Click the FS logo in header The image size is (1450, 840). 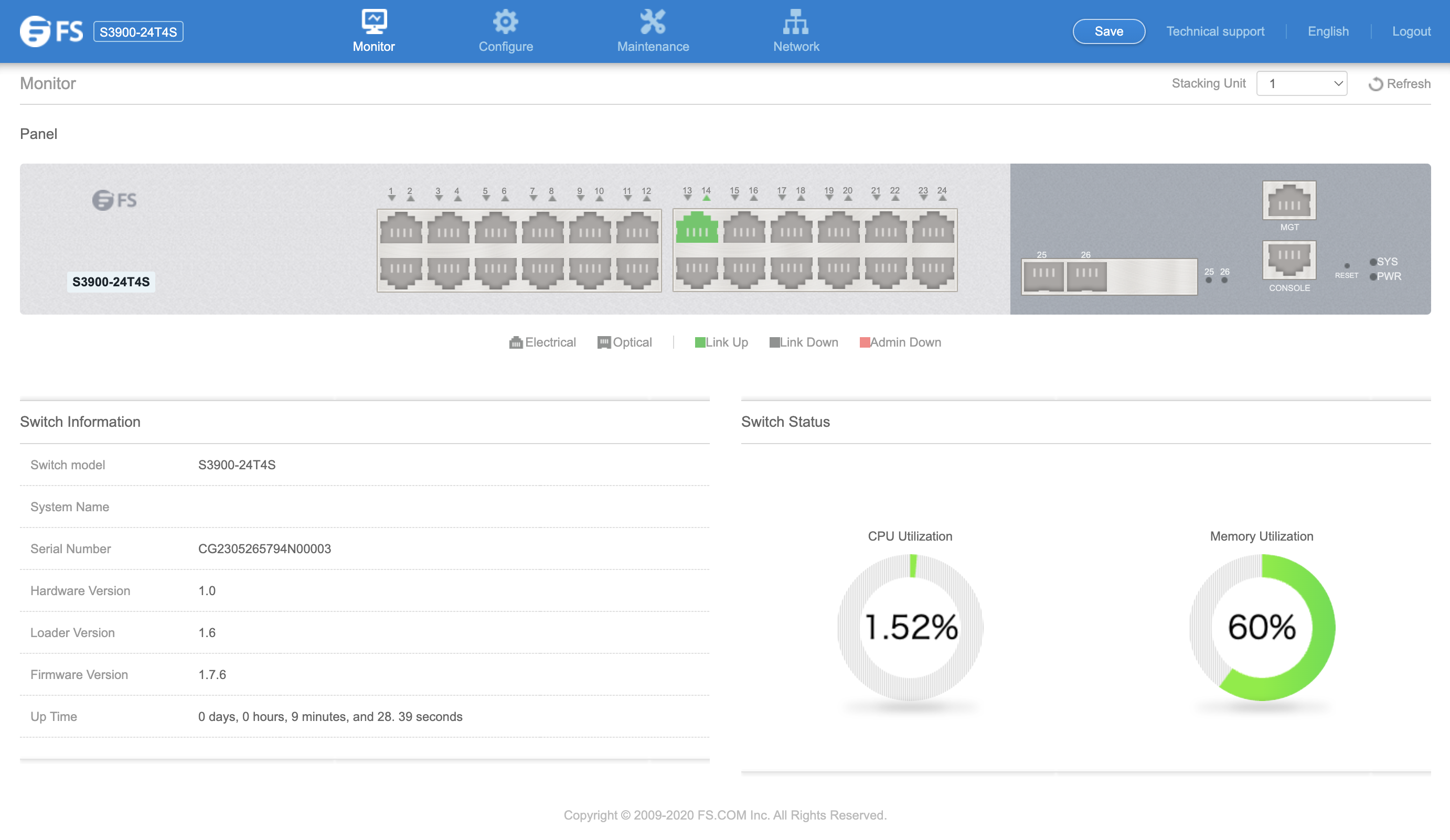(51, 31)
